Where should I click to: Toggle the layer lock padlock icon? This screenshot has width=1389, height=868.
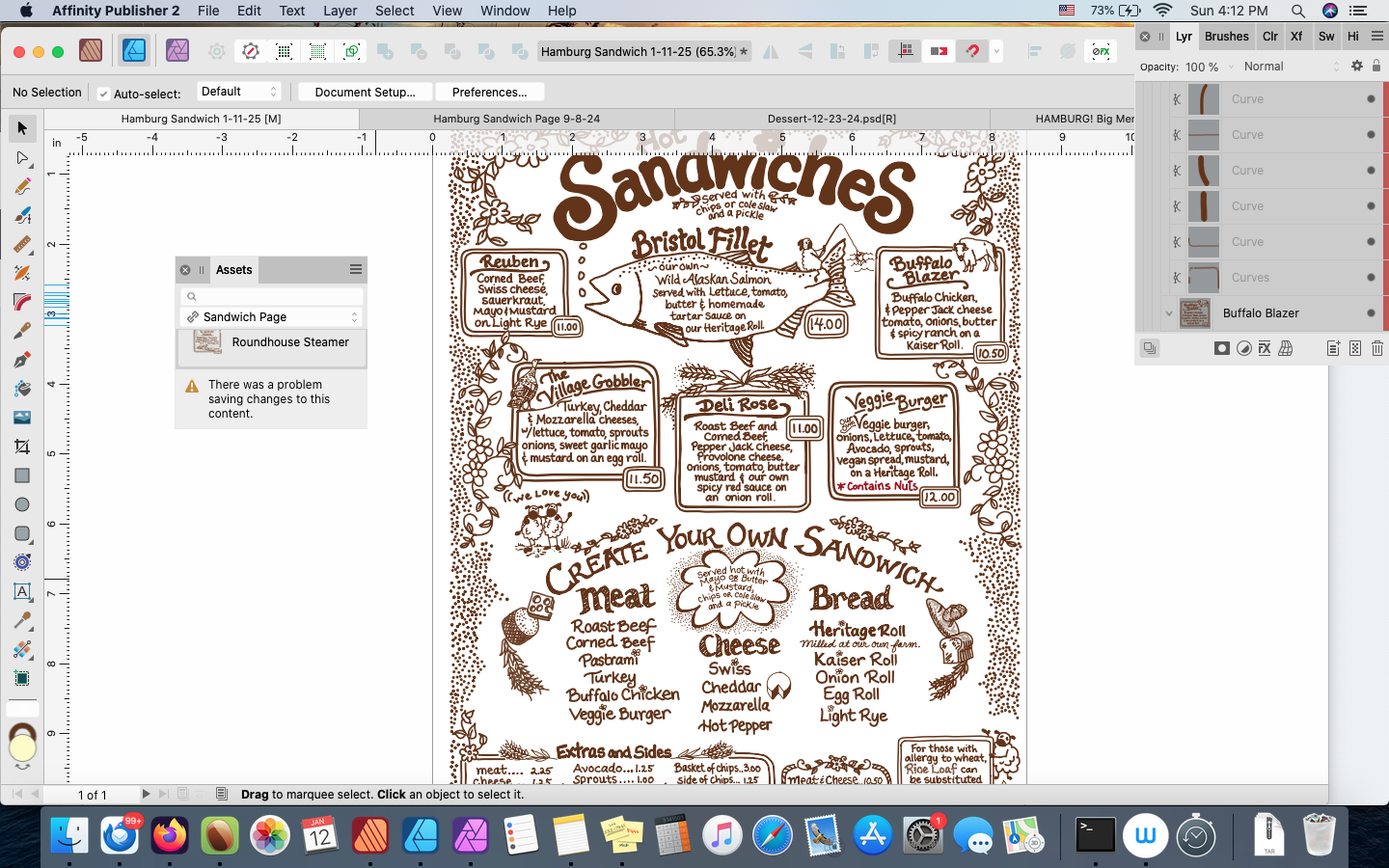[1376, 67]
